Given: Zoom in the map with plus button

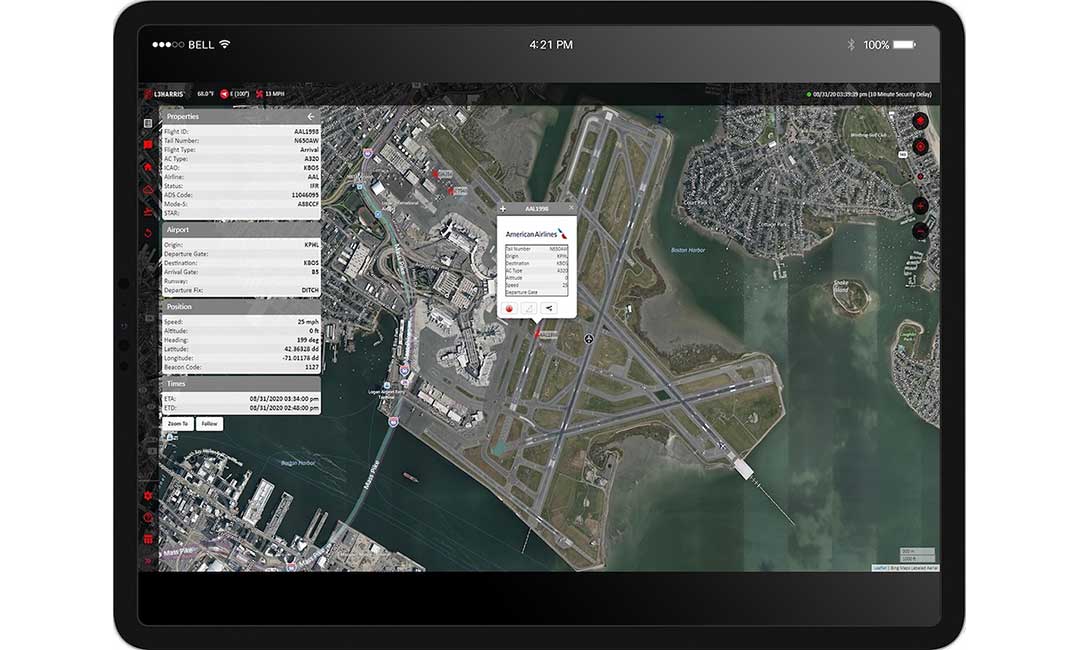Looking at the screenshot, I should (920, 206).
